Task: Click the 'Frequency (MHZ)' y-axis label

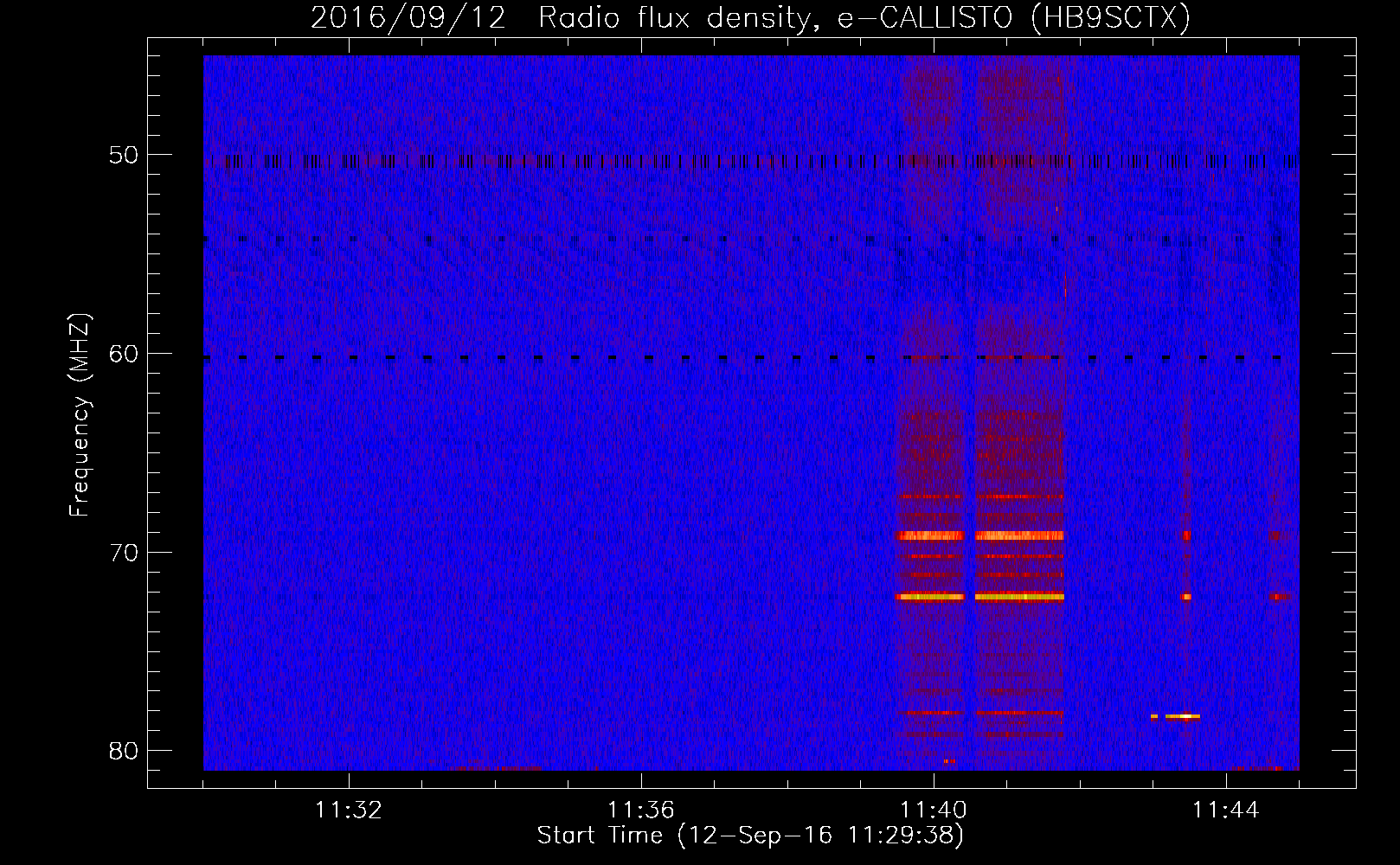Action: (80, 415)
